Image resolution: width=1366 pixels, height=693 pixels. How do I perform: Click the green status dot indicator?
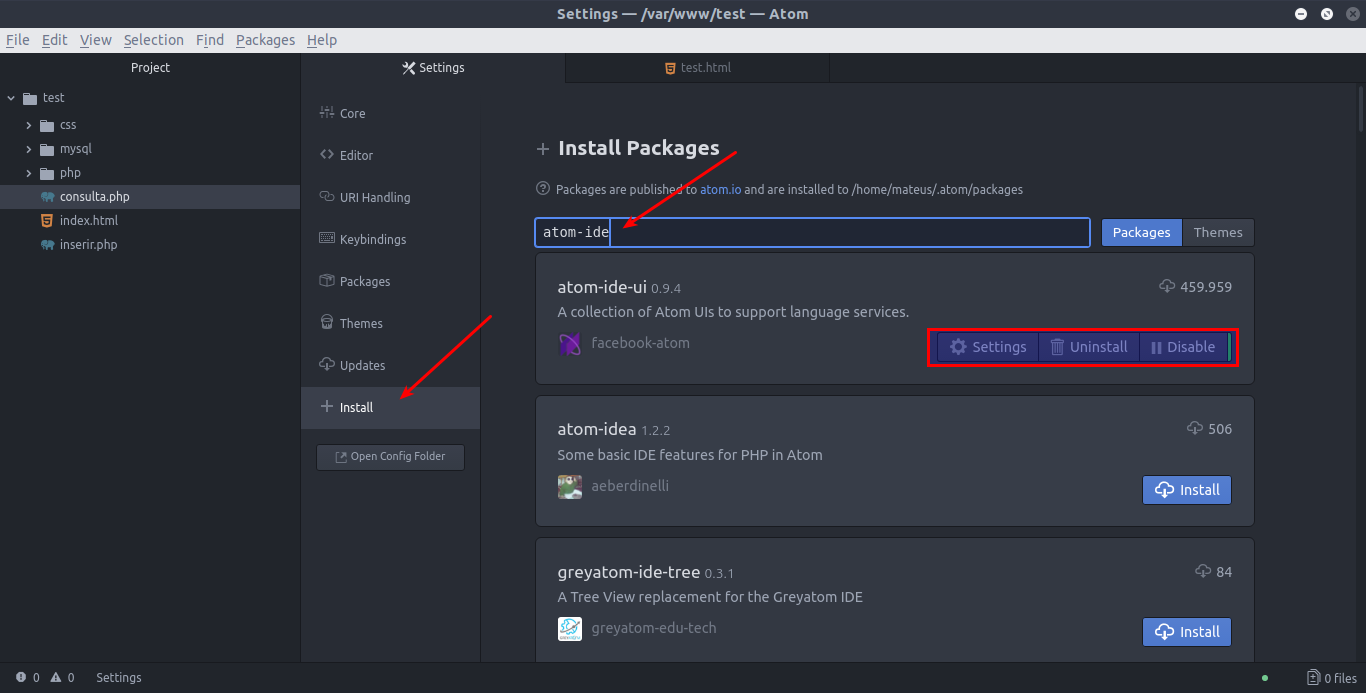coord(1265,678)
